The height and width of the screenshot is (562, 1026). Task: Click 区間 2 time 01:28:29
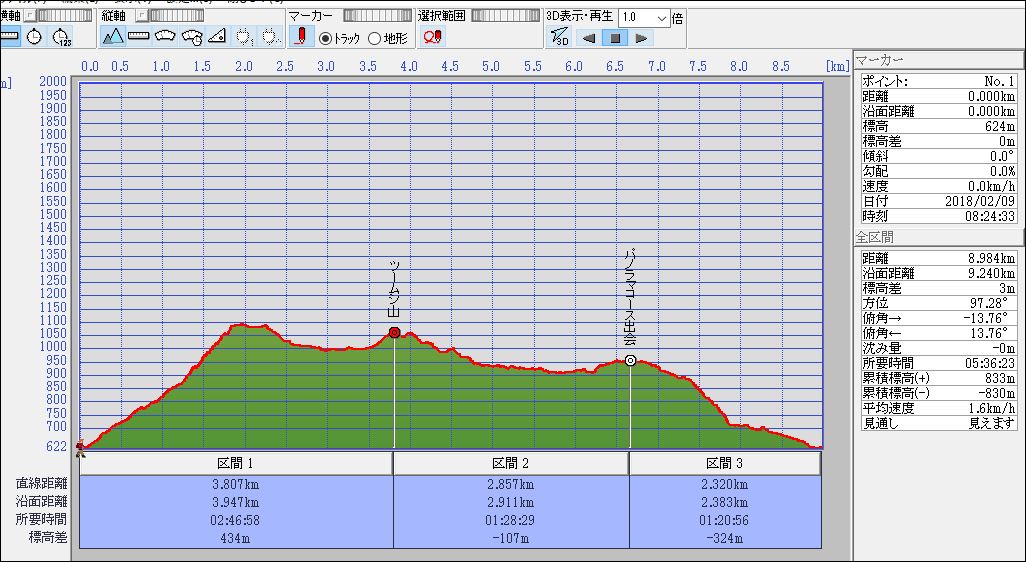(511, 520)
